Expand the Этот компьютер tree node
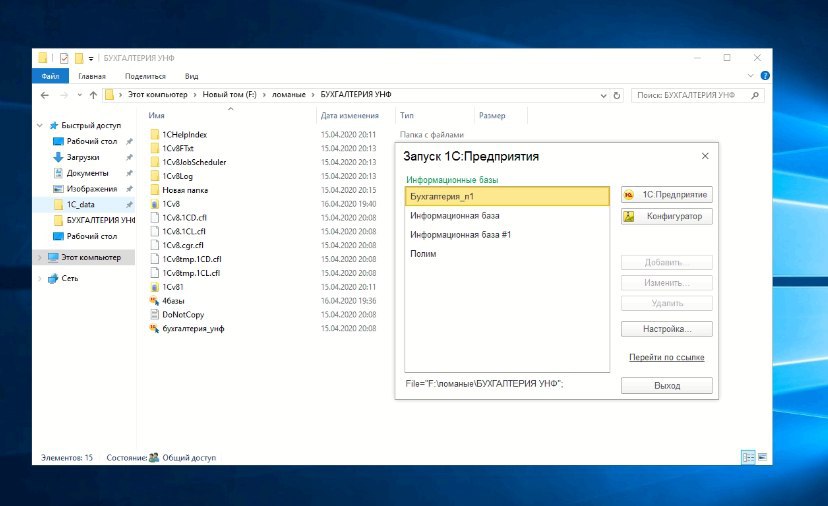Viewport: 828px width, 506px height. coord(40,257)
